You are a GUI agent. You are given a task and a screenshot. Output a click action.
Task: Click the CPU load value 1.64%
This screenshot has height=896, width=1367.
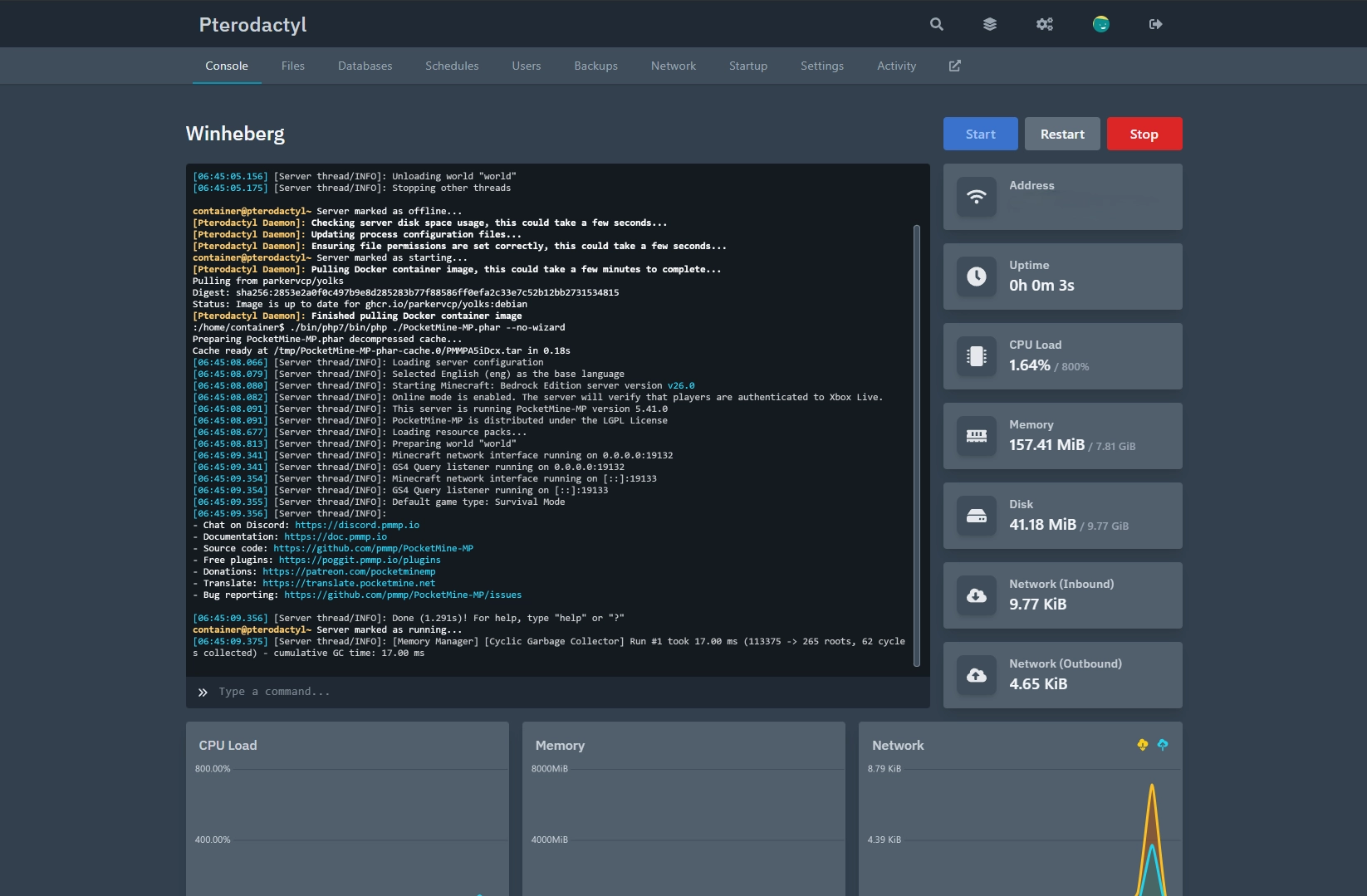coord(1030,365)
